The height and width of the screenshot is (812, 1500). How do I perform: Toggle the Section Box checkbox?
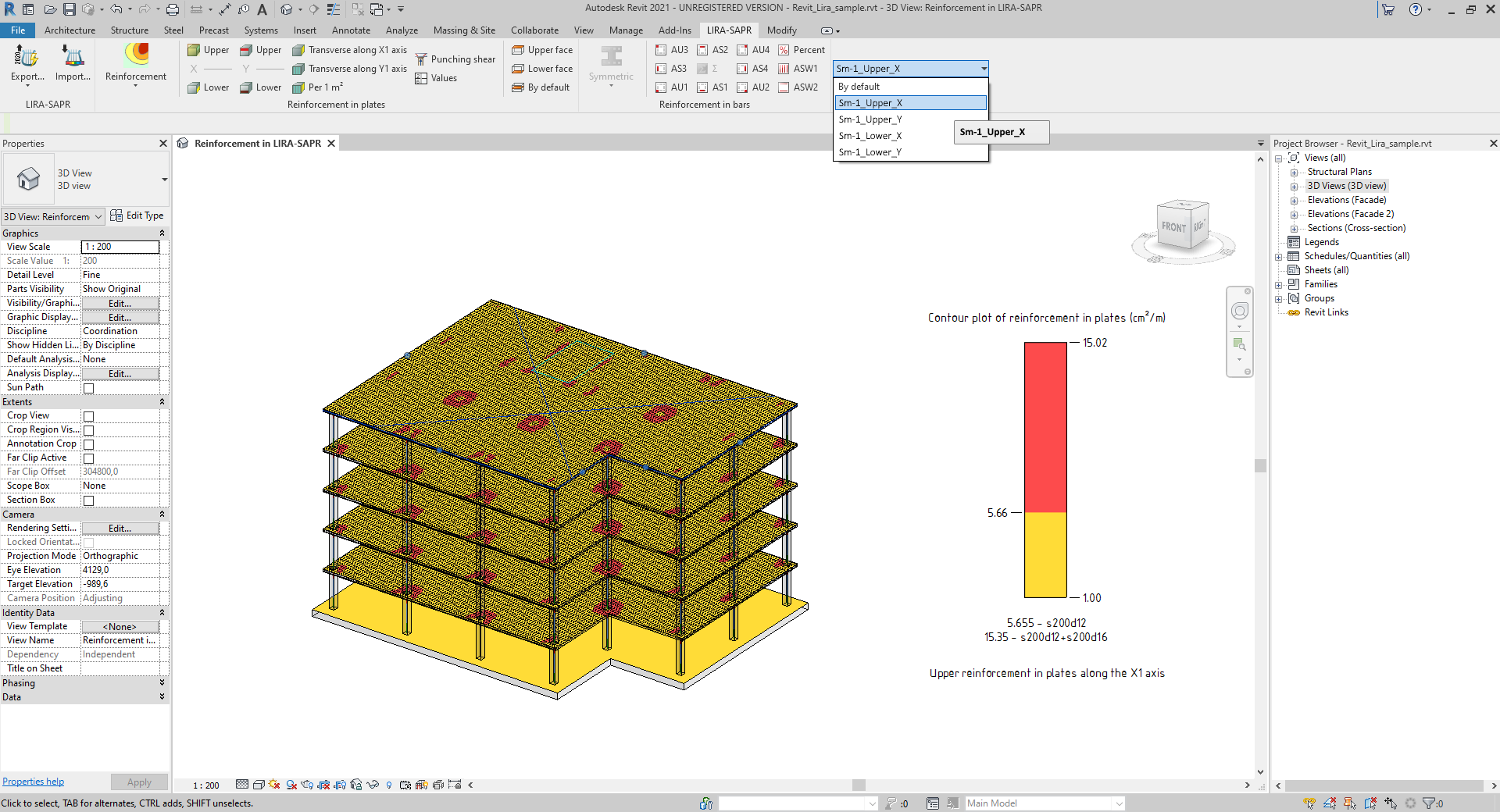coord(89,500)
